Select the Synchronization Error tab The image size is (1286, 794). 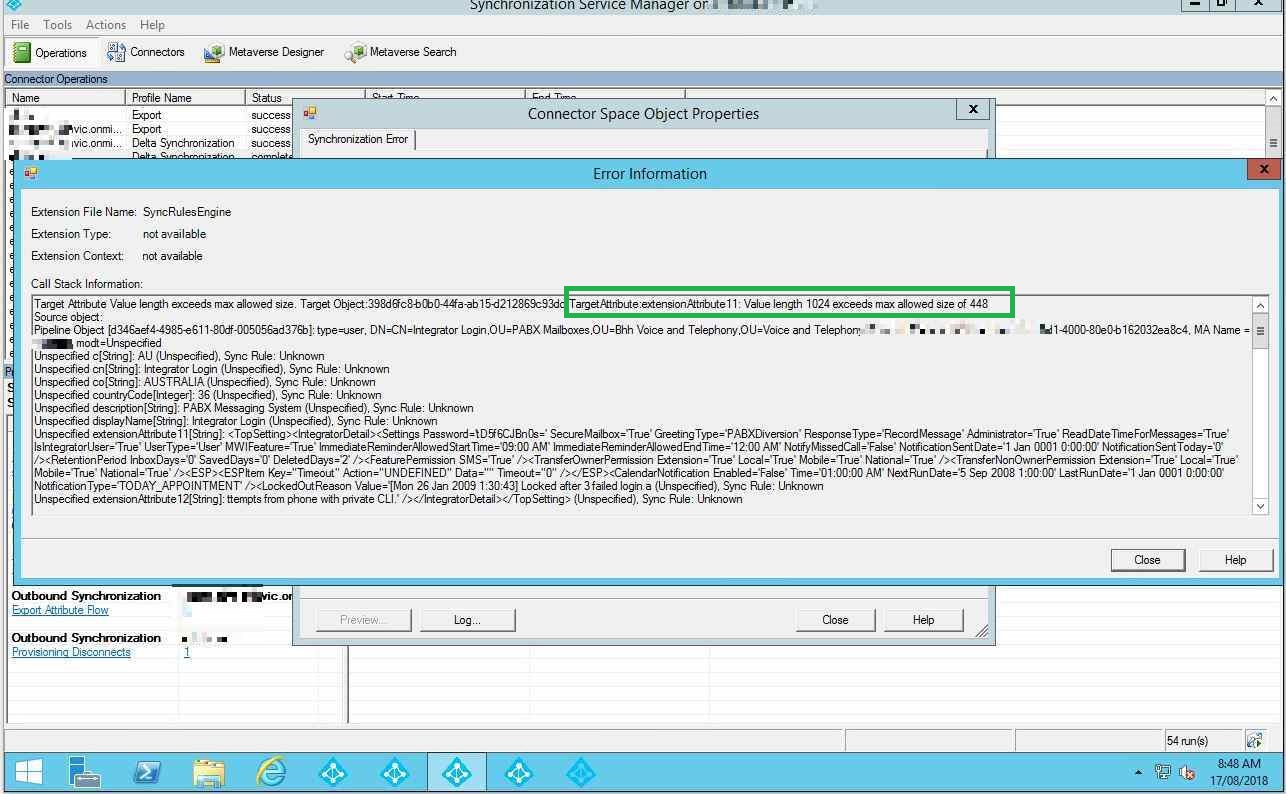click(357, 139)
